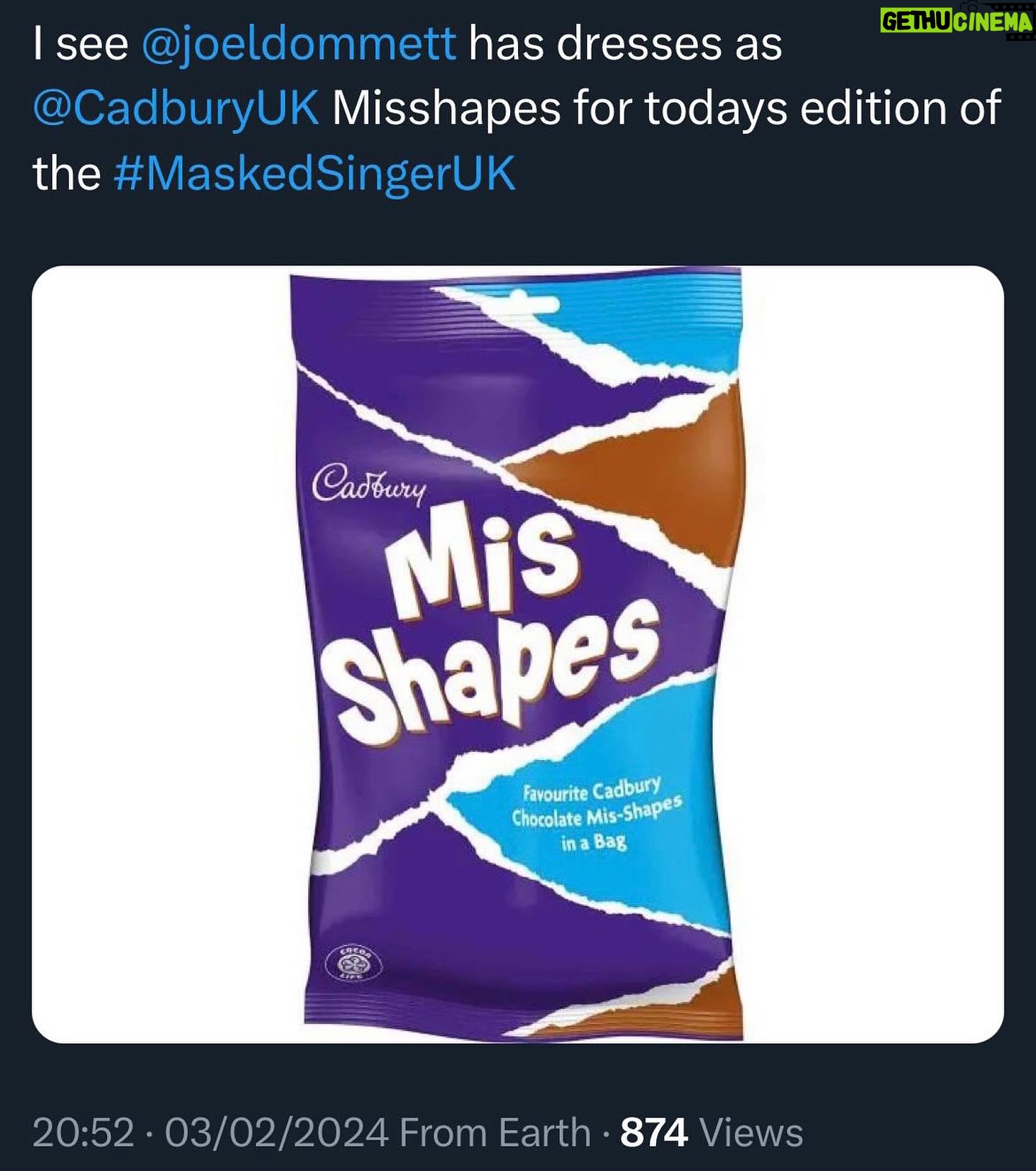Viewport: 1036px width, 1171px height.
Task: Open the @joeldommett mention link
Action: (x=299, y=45)
